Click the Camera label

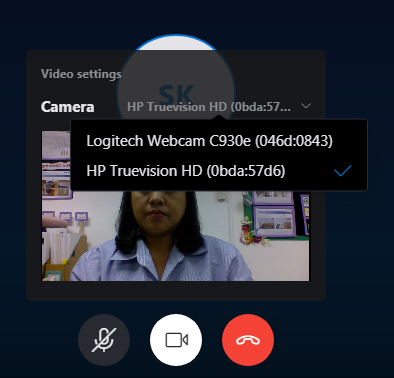[67, 107]
